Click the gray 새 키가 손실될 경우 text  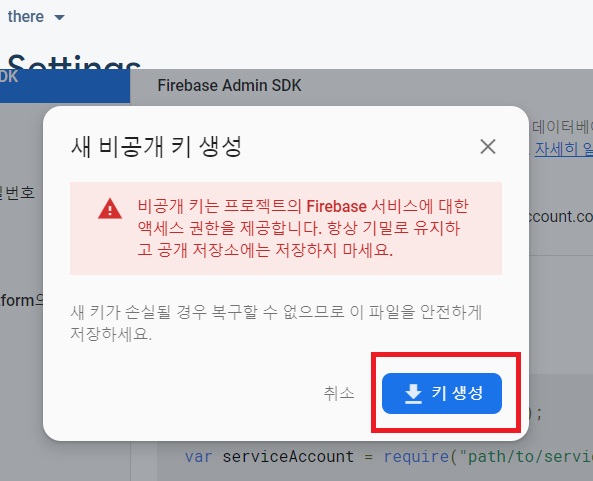pyautogui.click(x=276, y=323)
